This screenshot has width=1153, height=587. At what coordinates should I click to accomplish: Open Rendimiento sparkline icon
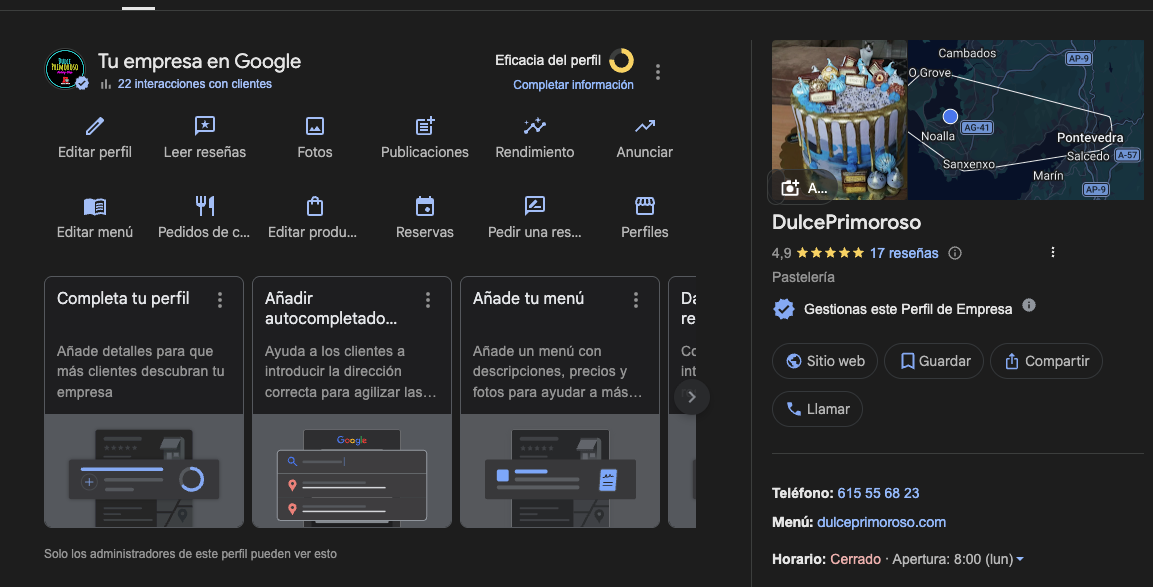535,126
